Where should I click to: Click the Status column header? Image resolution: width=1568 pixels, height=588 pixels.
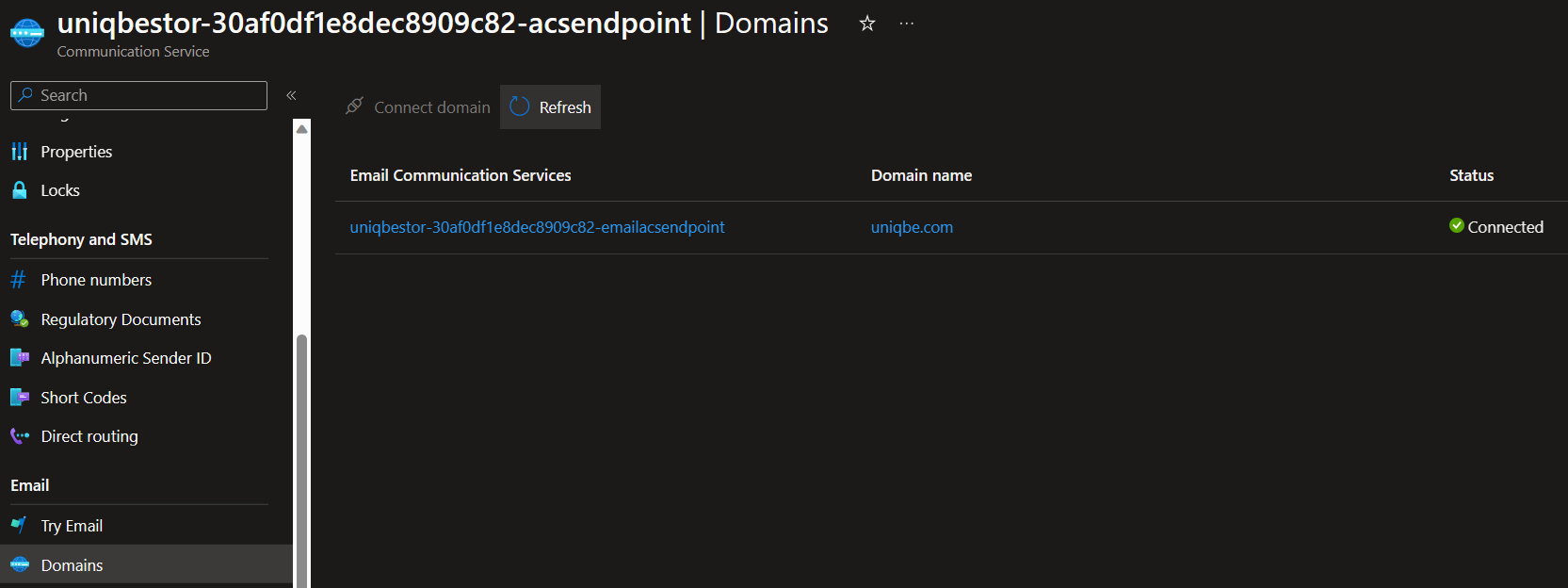tap(1471, 175)
